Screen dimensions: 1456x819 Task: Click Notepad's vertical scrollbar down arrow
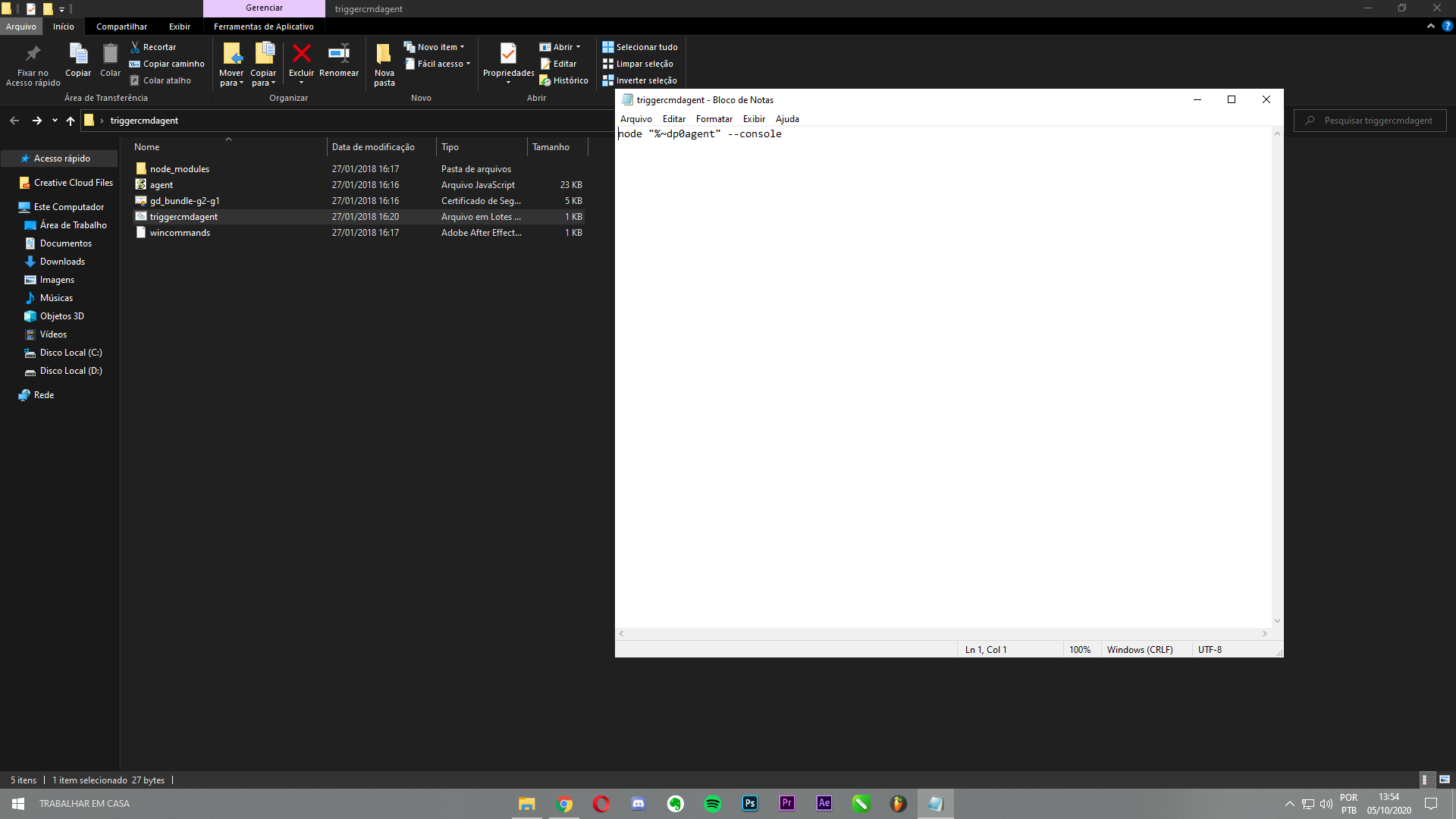point(1277,621)
